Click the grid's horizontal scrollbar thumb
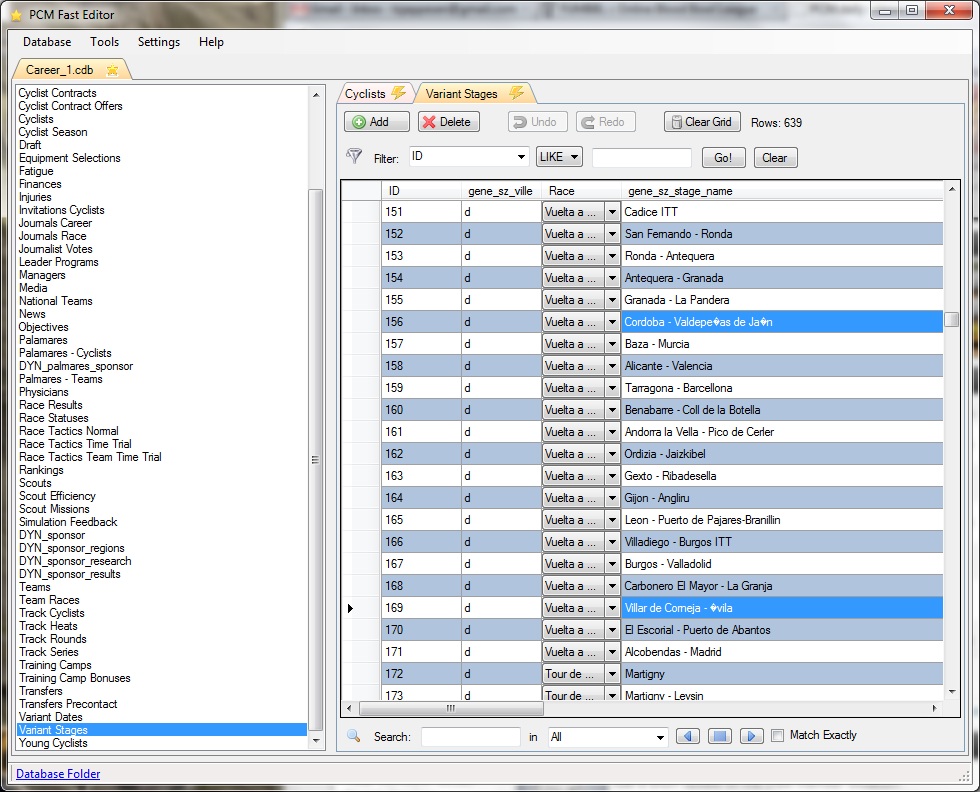This screenshot has height=792, width=980. [450, 708]
